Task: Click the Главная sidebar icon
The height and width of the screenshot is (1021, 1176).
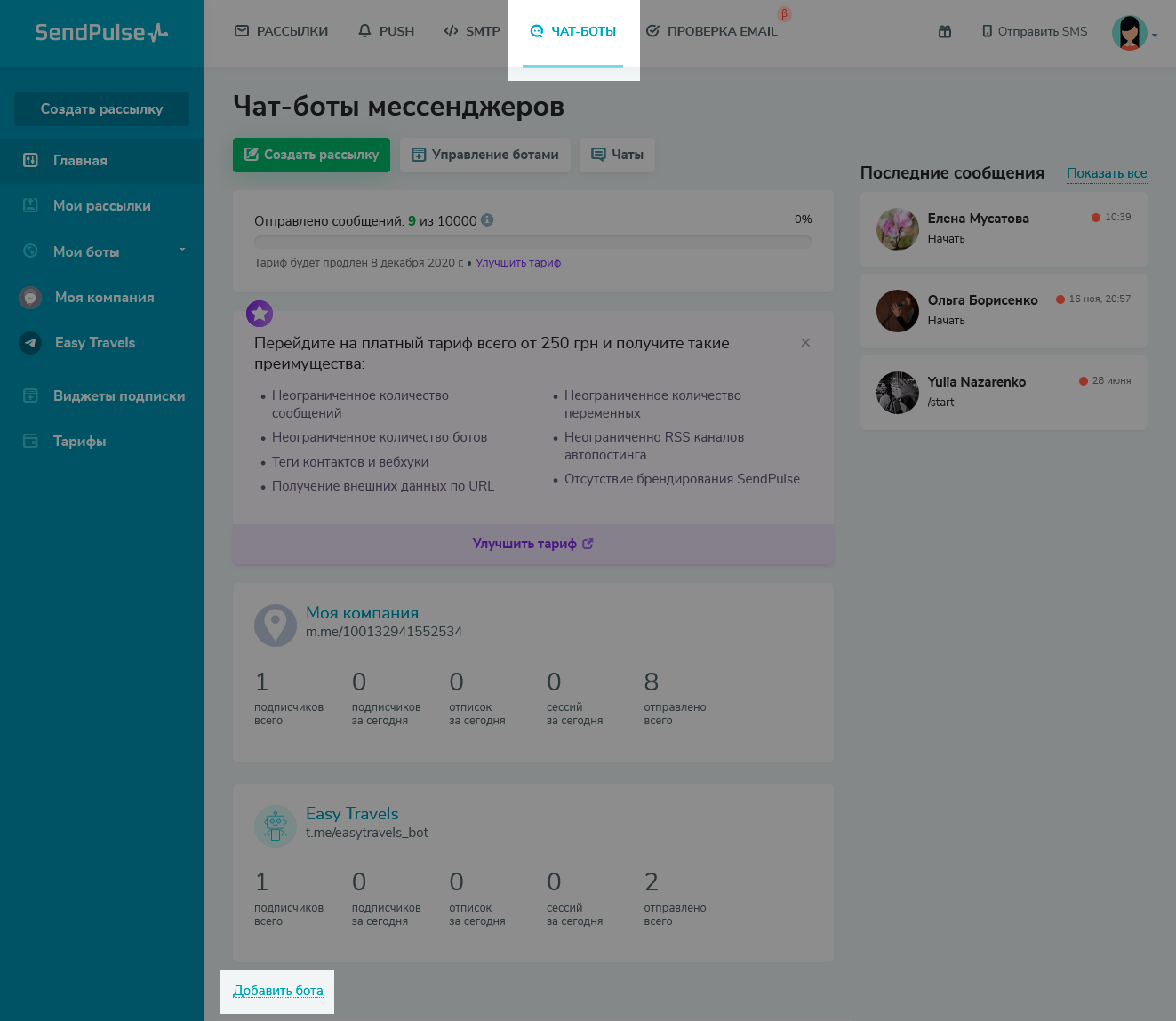Action: (x=30, y=160)
